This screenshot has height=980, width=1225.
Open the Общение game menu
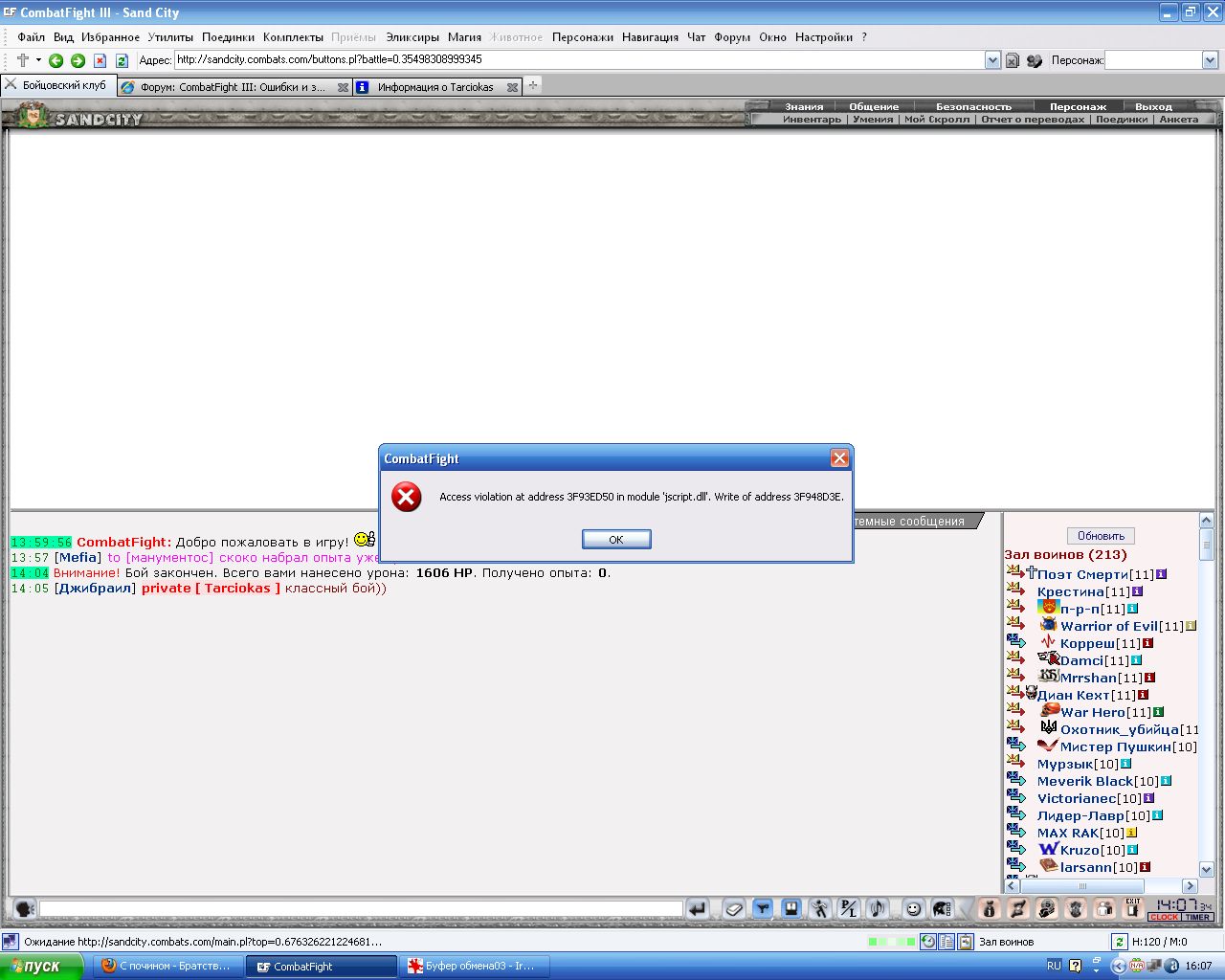click(874, 106)
